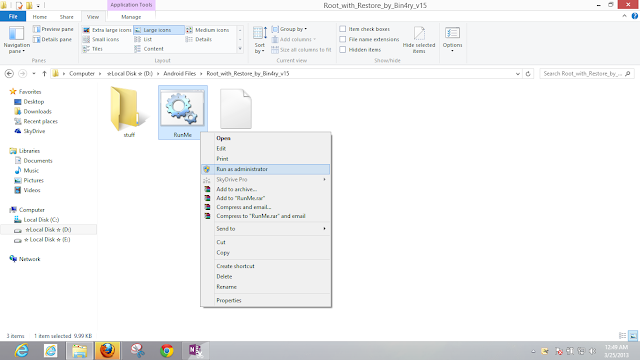Click Android Files in the address path
The width and height of the screenshot is (640, 360).
click(180, 73)
